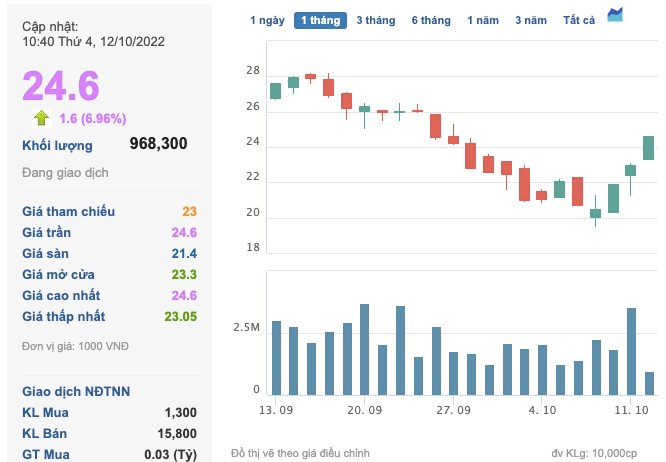Image resolution: width=666 pixels, height=462 pixels.
Task: Click the Khối lượng value 968,300
Action: coord(158,144)
